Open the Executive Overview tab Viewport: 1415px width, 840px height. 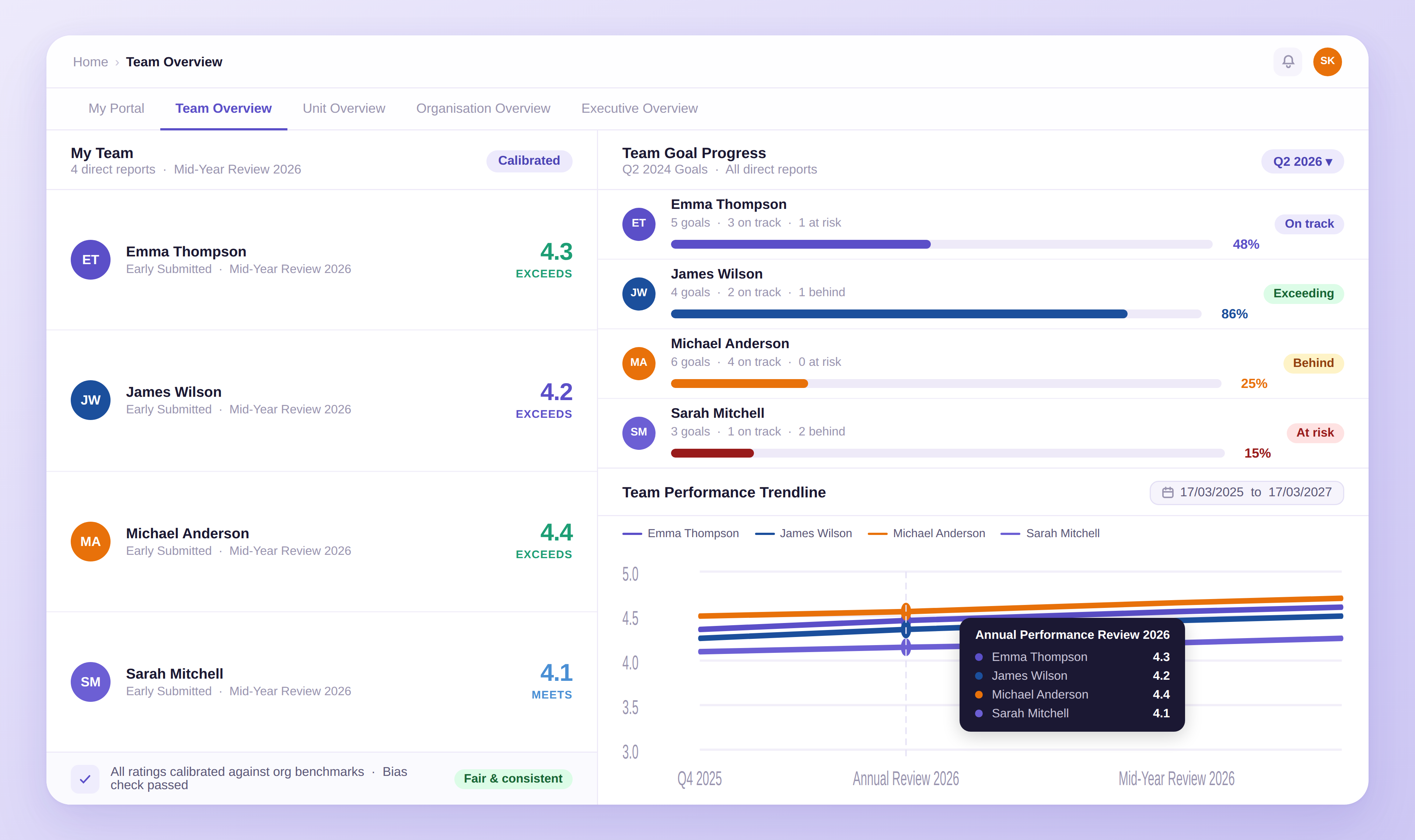coord(639,108)
